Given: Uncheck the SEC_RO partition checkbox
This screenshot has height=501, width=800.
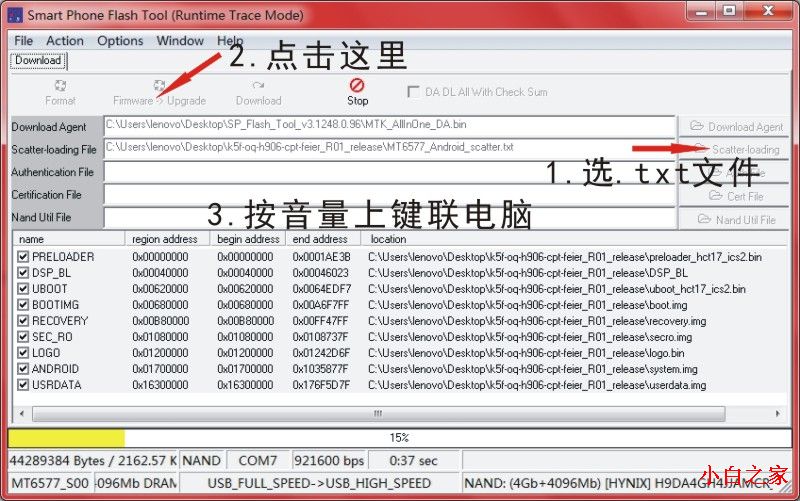Looking at the screenshot, I should [x=23, y=337].
